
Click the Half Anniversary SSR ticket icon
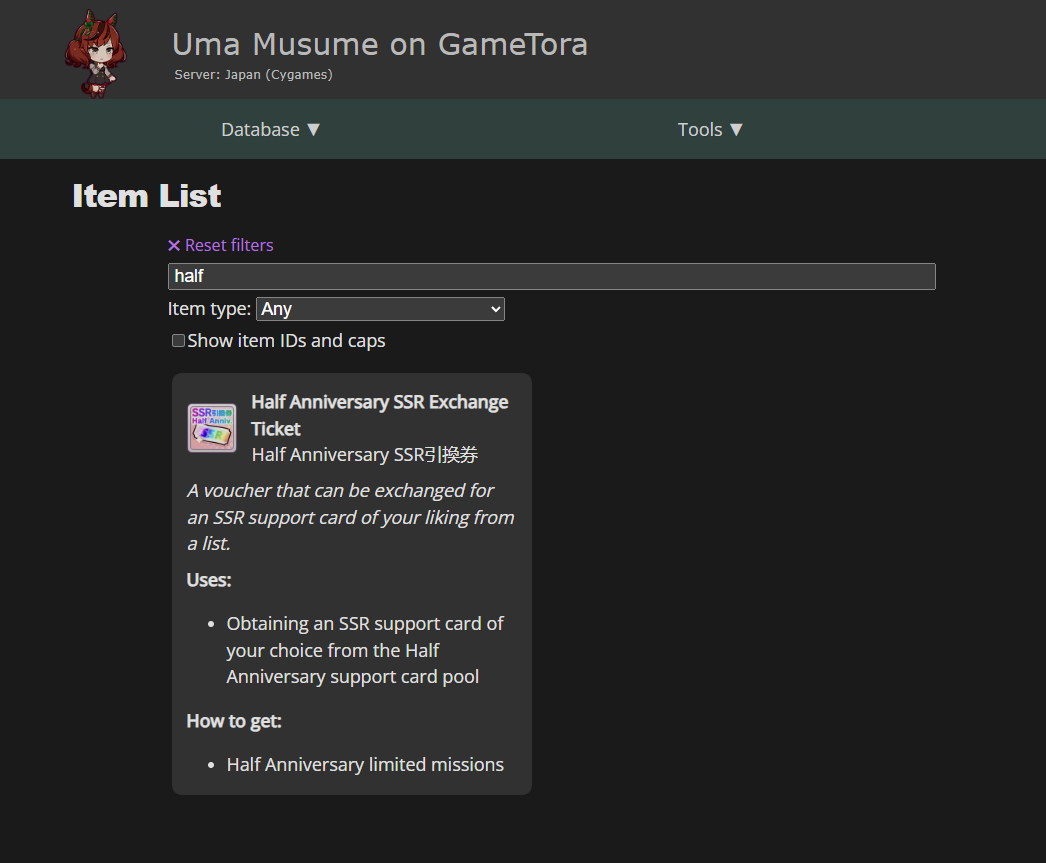click(212, 428)
